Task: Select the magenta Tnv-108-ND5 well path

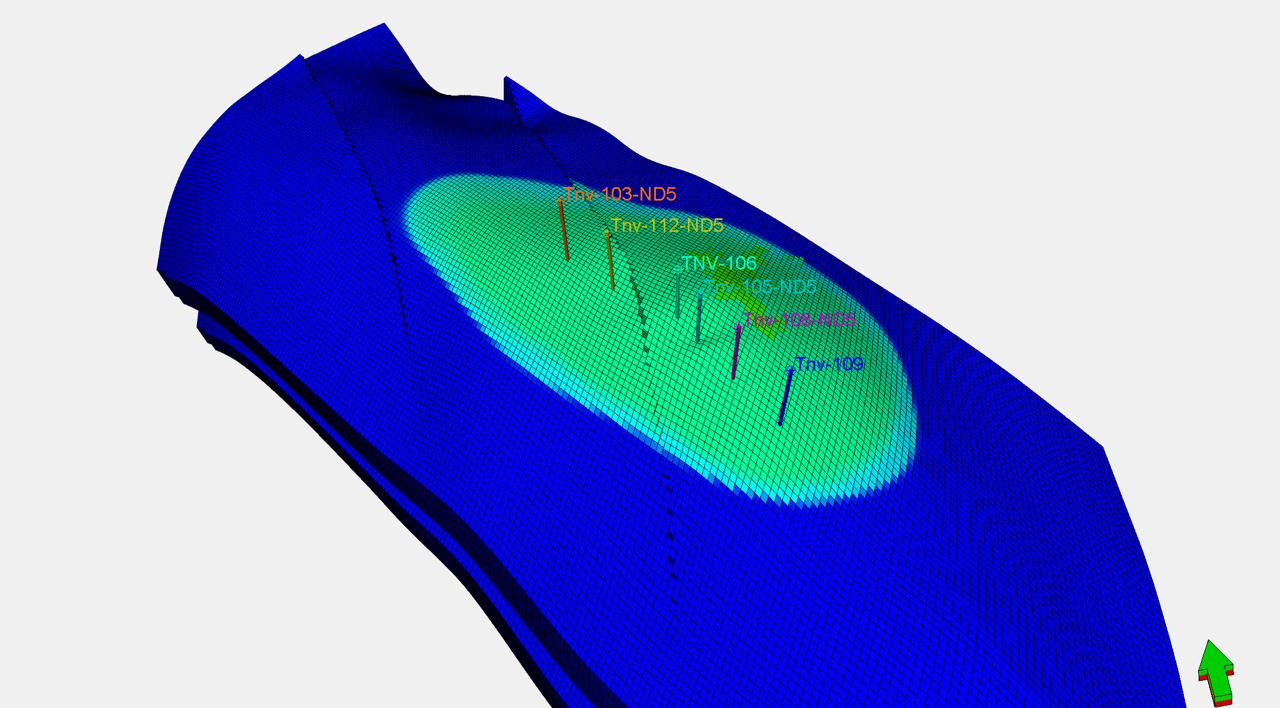Action: 736,352
